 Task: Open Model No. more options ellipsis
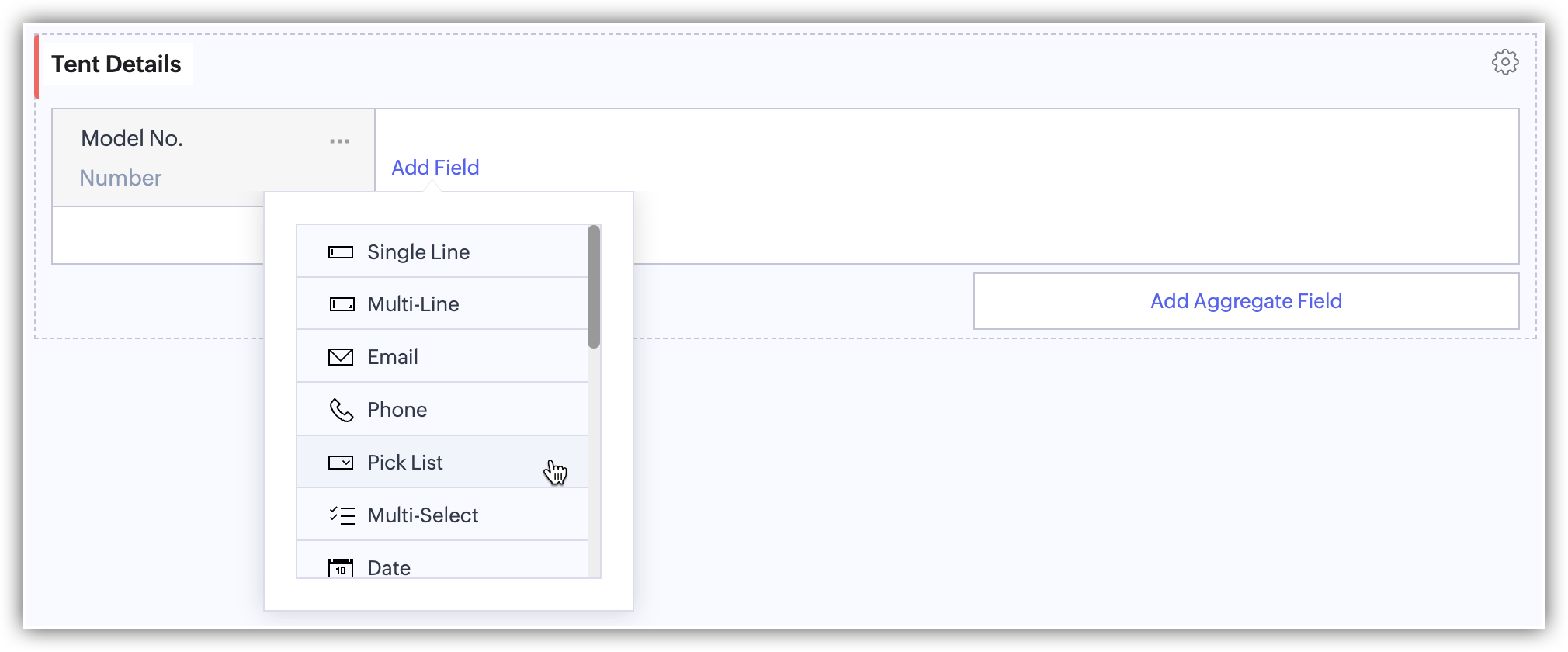[339, 141]
